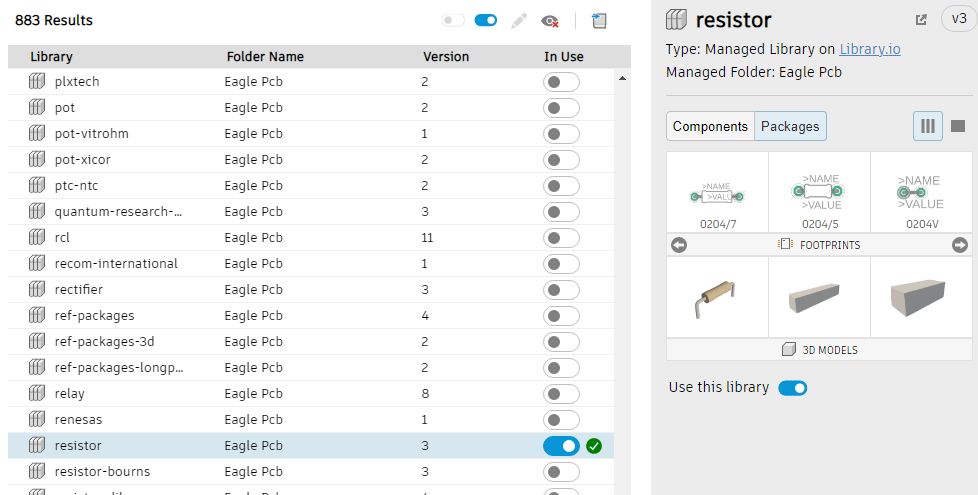Open resistor library in external window icon
The image size is (978, 495).
[x=921, y=19]
